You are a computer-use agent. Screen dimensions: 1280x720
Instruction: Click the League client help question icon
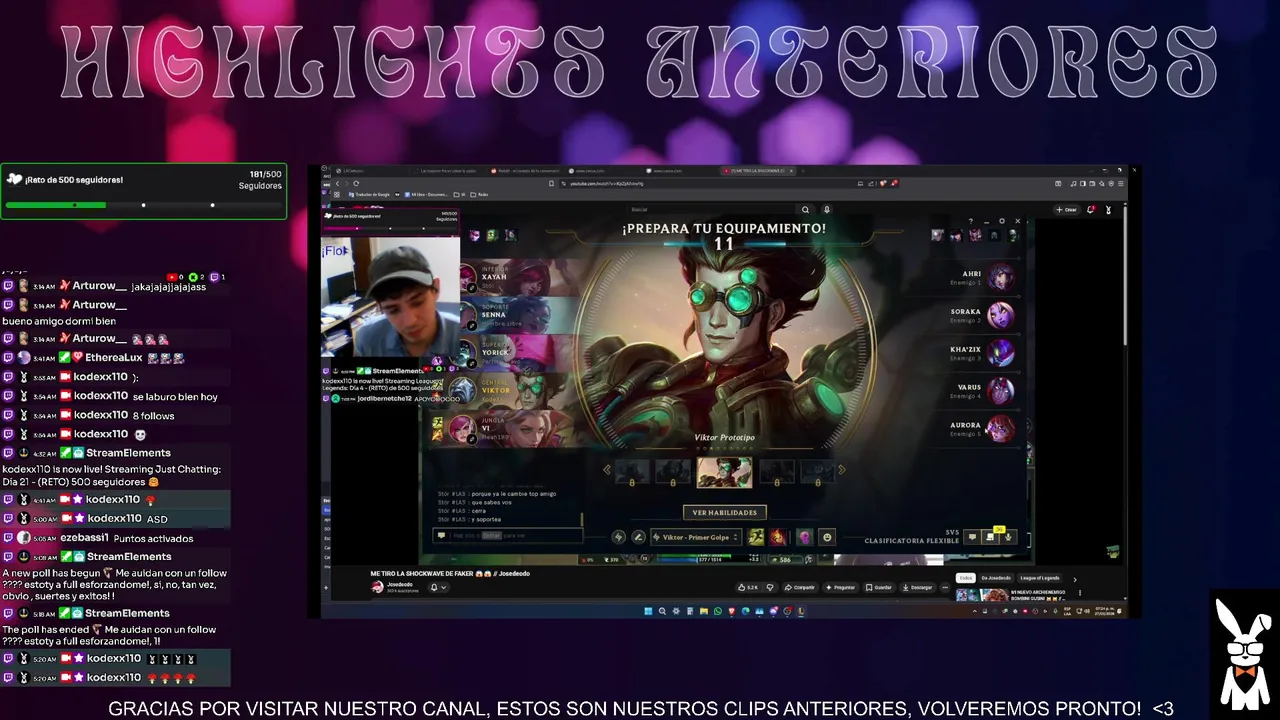click(x=971, y=221)
